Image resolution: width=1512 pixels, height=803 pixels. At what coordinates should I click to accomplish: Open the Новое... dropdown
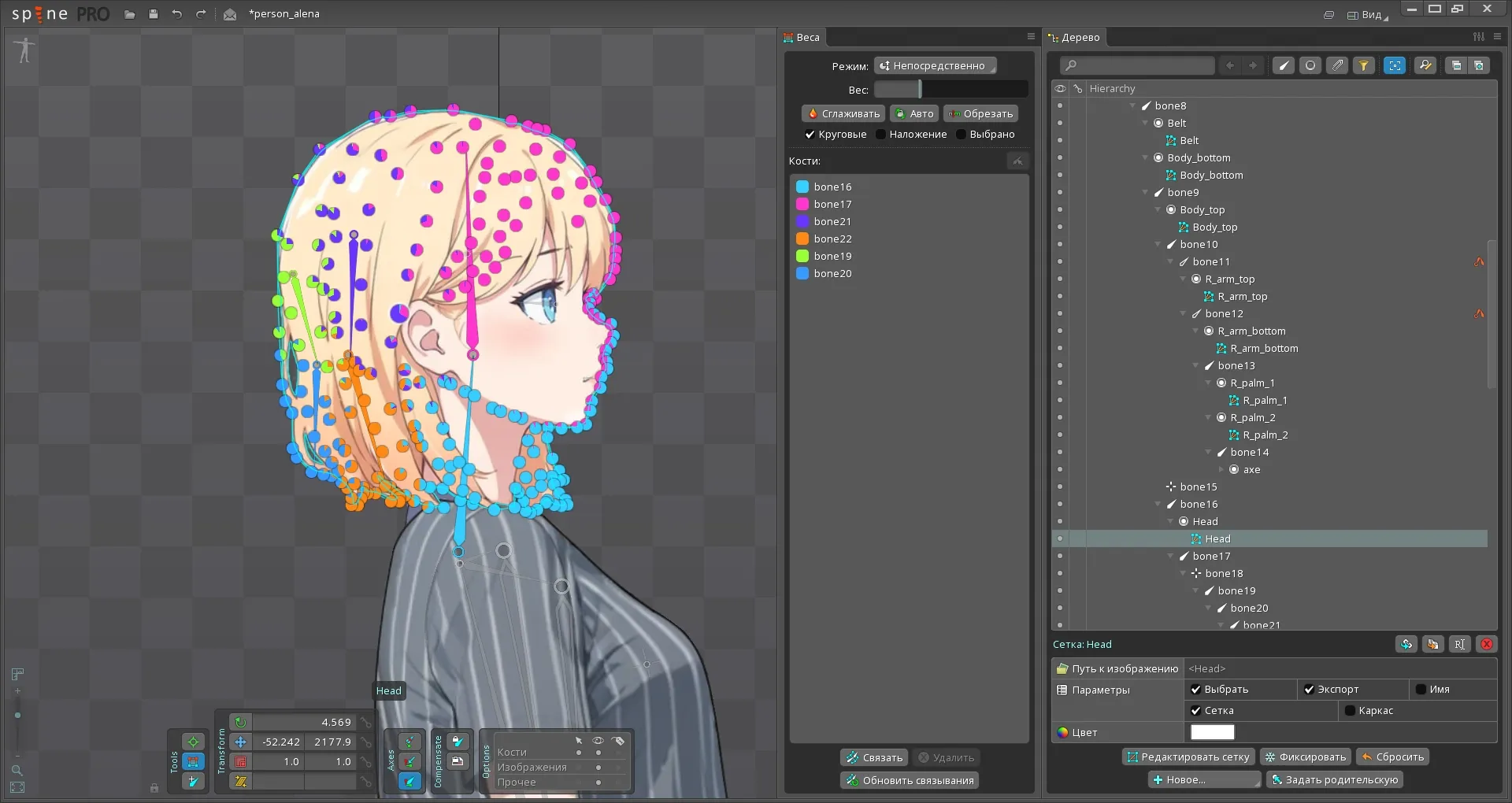(1204, 779)
